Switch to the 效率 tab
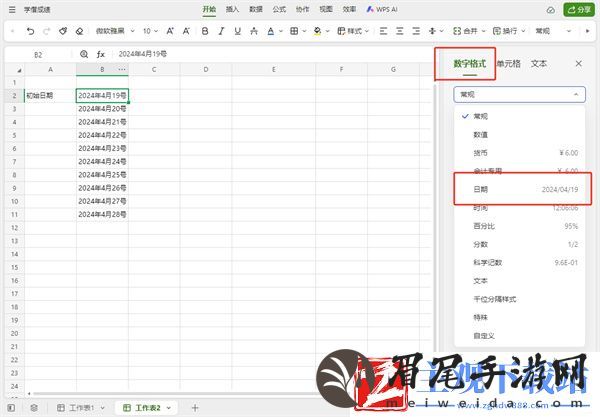The height and width of the screenshot is (417, 600). coord(349,10)
